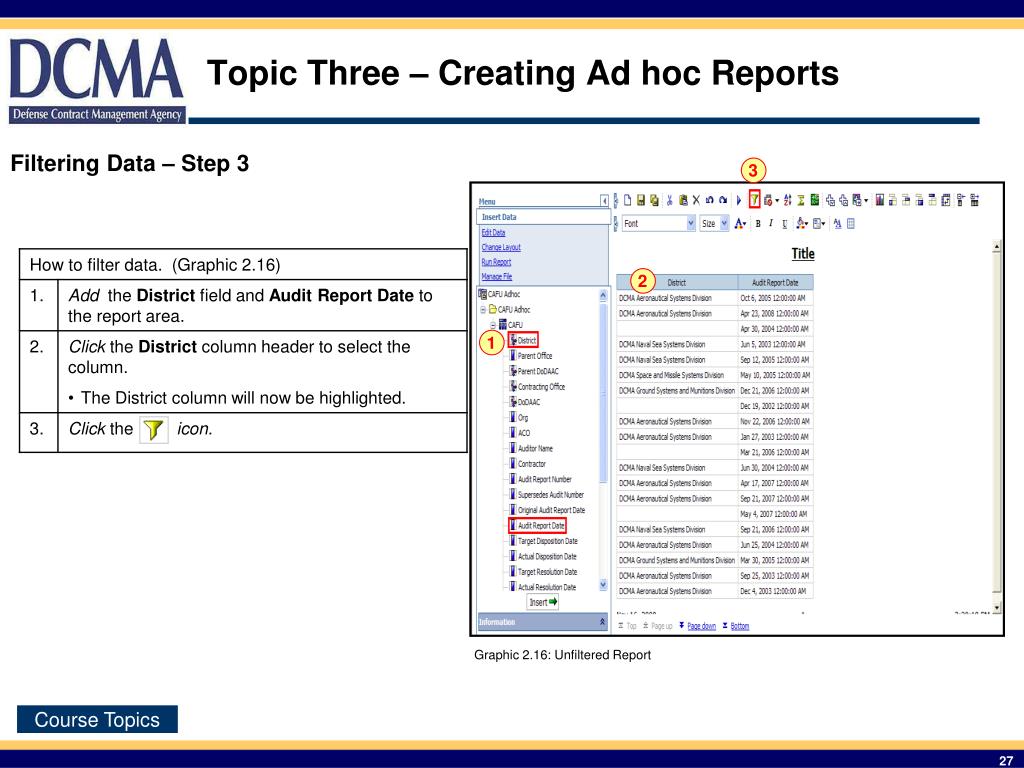
Task: Click the Save As icon in toolbar
Action: [654, 200]
